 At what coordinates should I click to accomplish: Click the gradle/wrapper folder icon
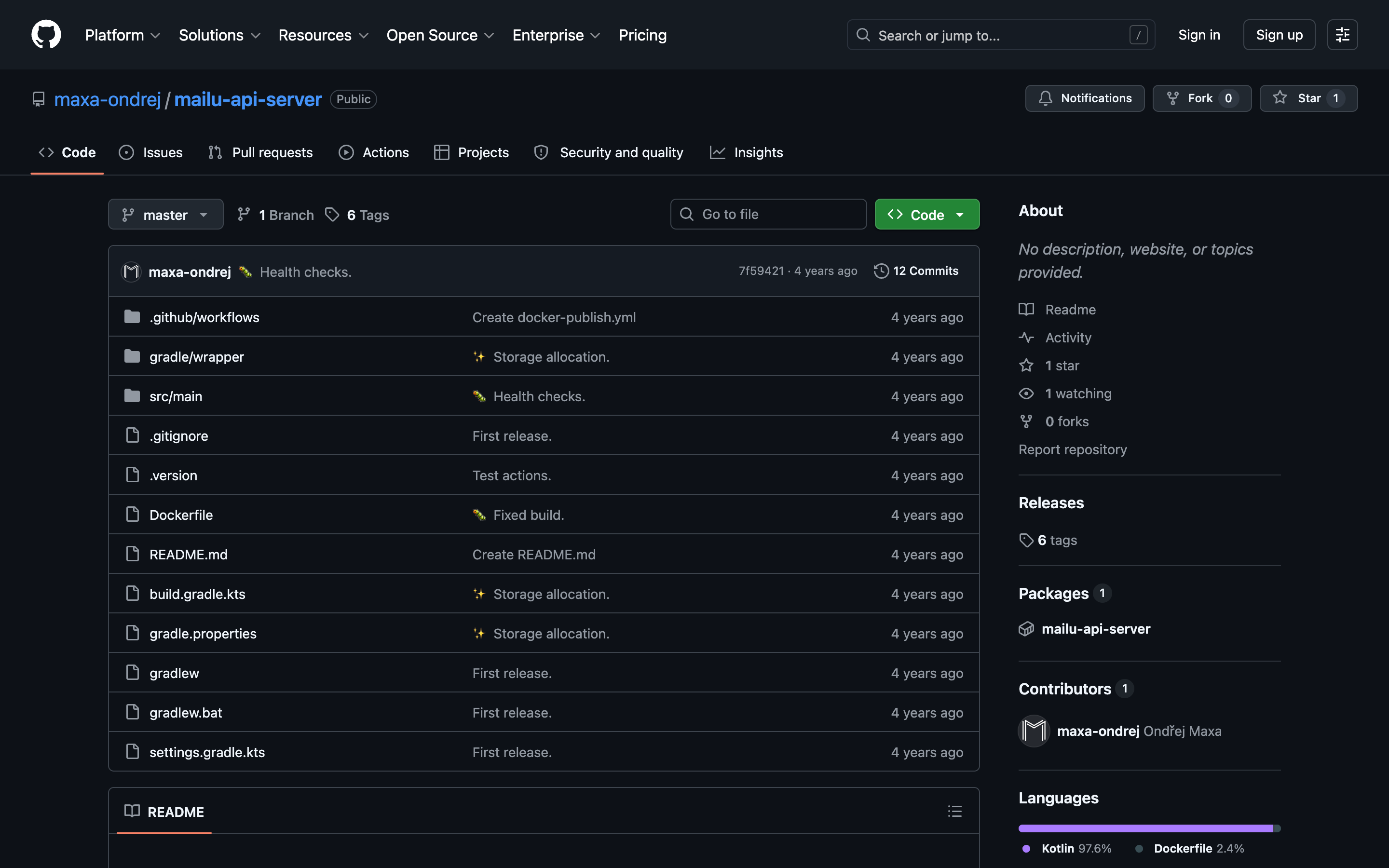tap(132, 356)
